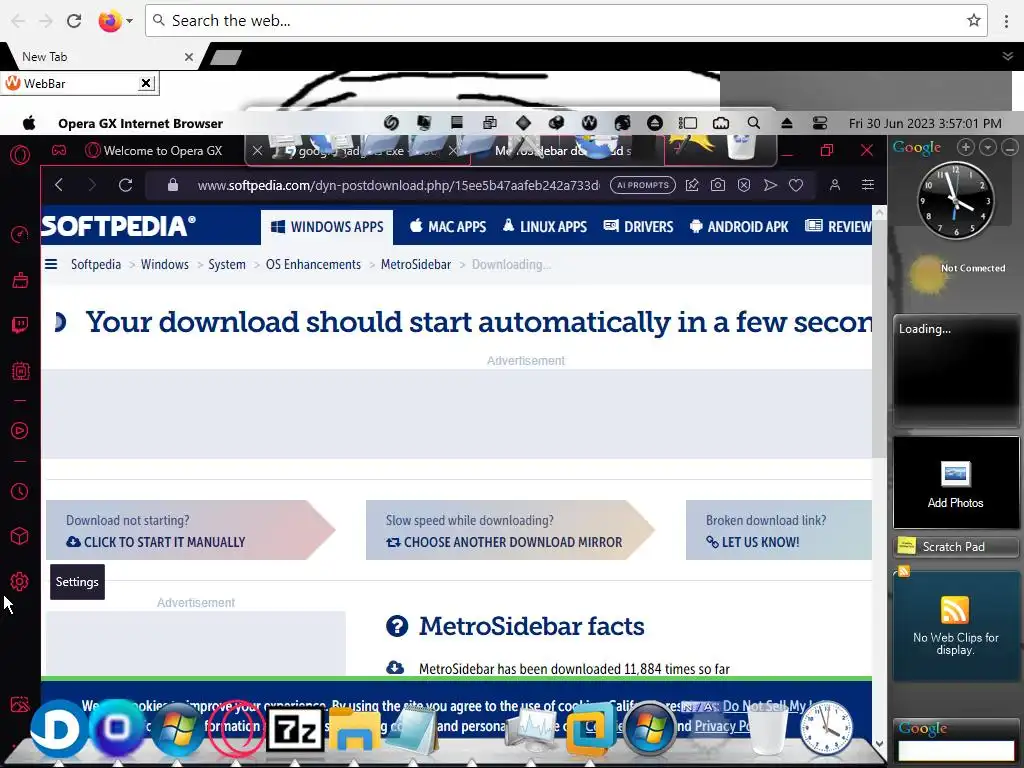Screen dimensions: 1024x768
Task: Click CLICK TO START IT MANUALLY link
Action: [156, 542]
